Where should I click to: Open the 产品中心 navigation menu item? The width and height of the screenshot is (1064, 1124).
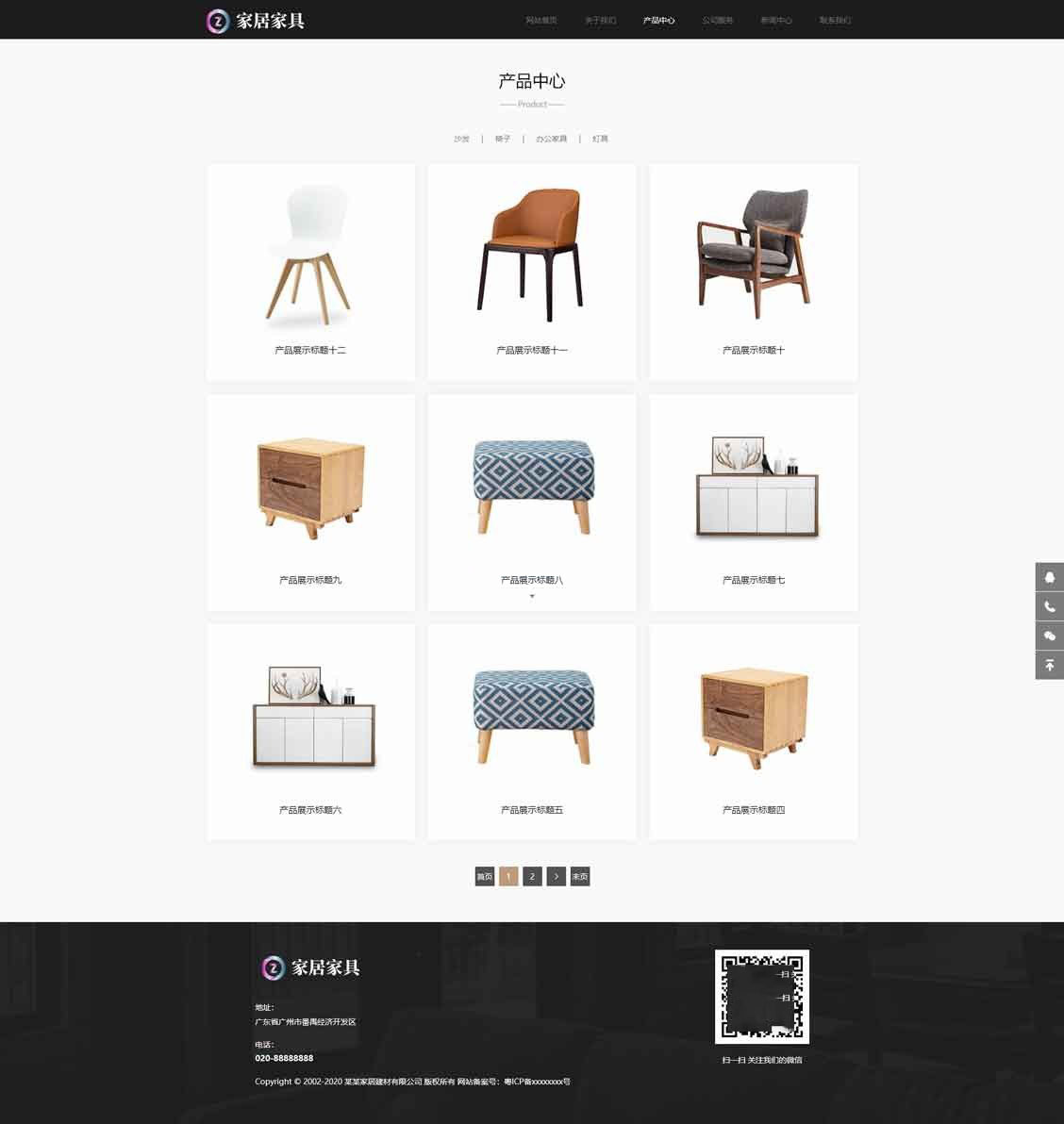pos(658,20)
